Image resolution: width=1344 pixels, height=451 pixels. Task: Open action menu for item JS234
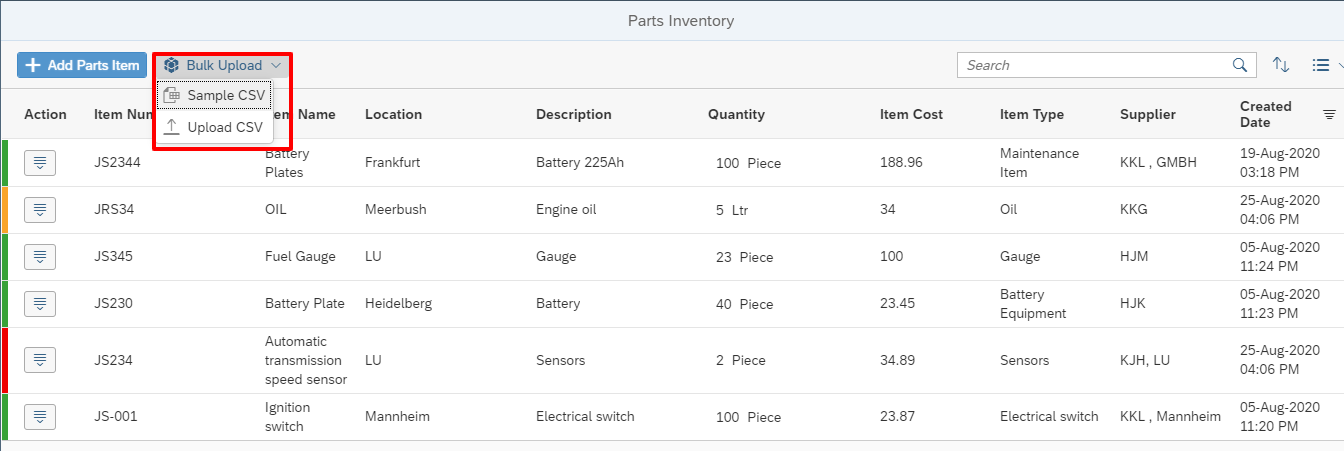[x=40, y=360]
